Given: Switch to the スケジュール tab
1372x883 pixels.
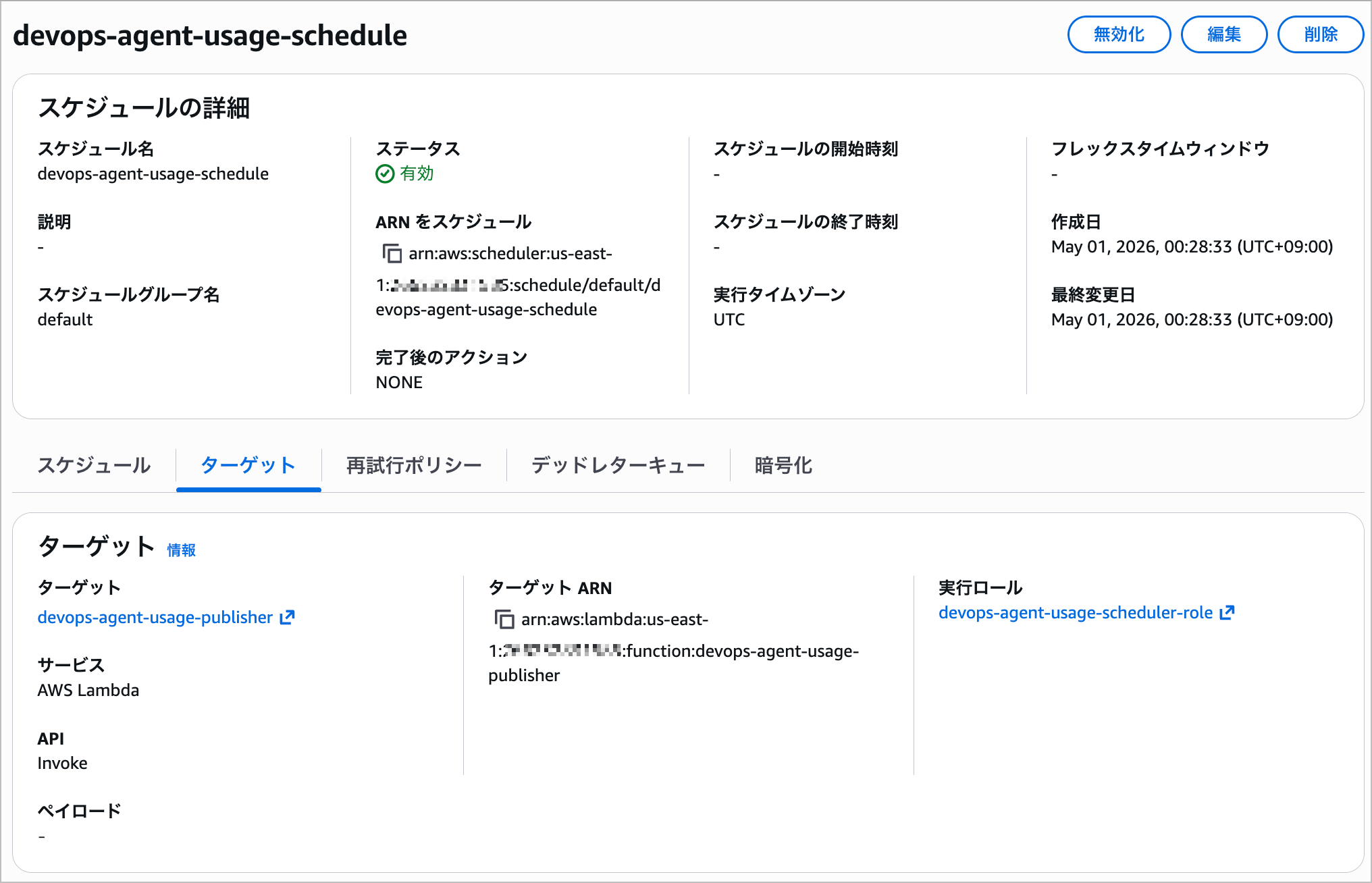Looking at the screenshot, I should 94,465.
